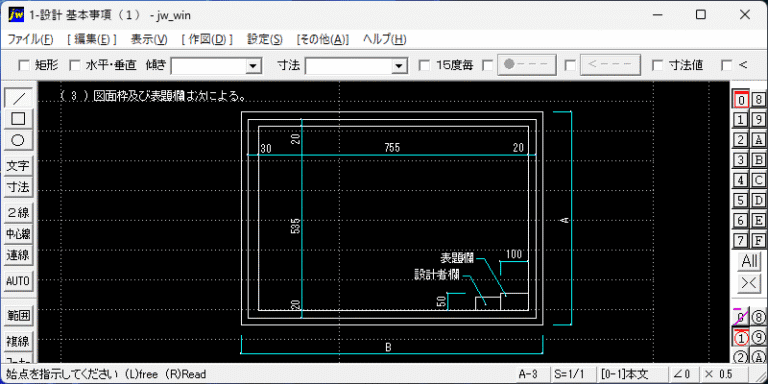Screen dimensions: 768x384
Task: Select layer B button
Action: point(759,160)
